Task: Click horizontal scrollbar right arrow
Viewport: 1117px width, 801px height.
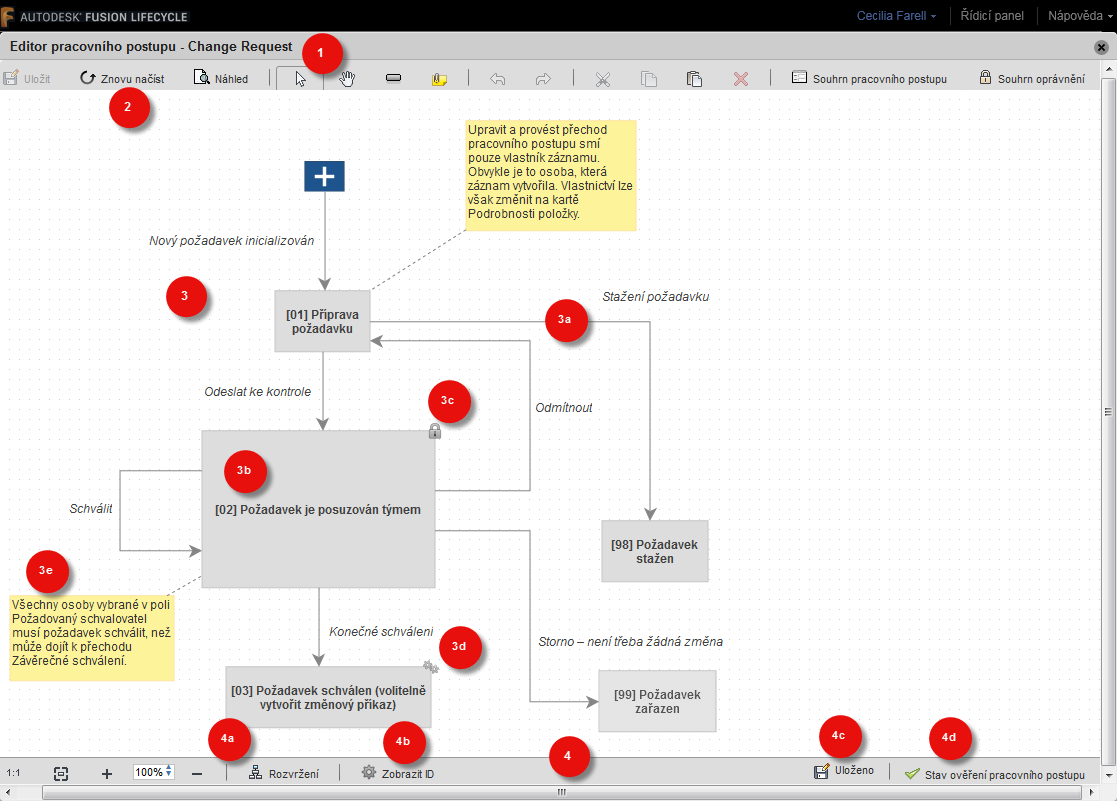Action: coord(1091,792)
